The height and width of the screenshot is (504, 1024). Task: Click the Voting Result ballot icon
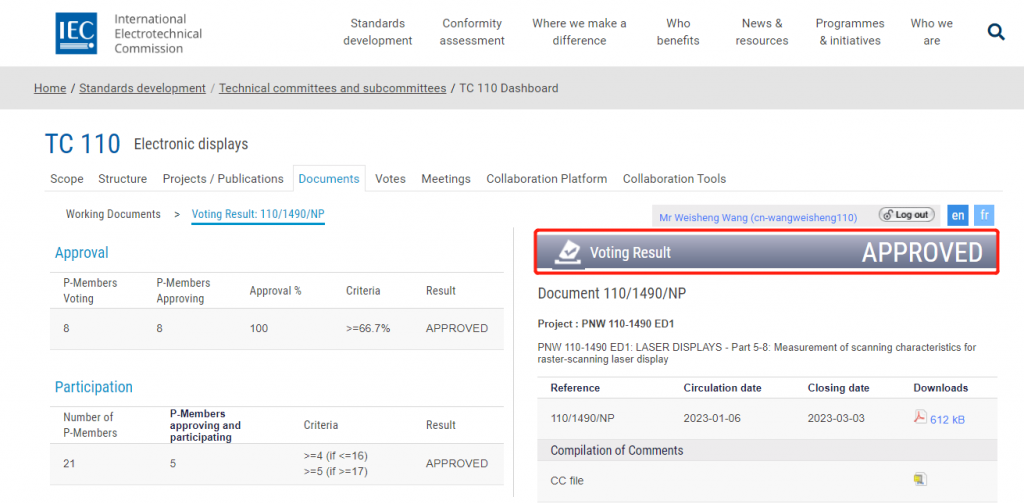pyautogui.click(x=567, y=253)
